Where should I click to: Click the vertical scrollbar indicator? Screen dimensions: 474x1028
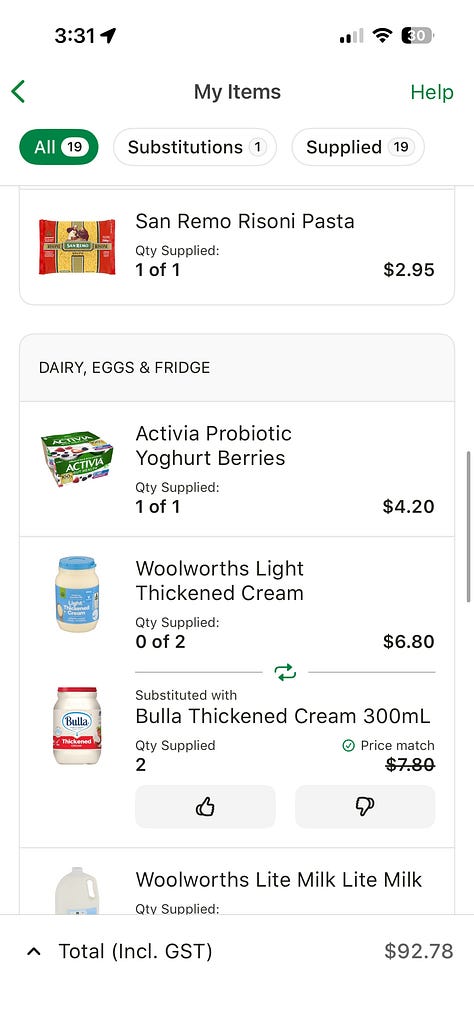coord(468,526)
